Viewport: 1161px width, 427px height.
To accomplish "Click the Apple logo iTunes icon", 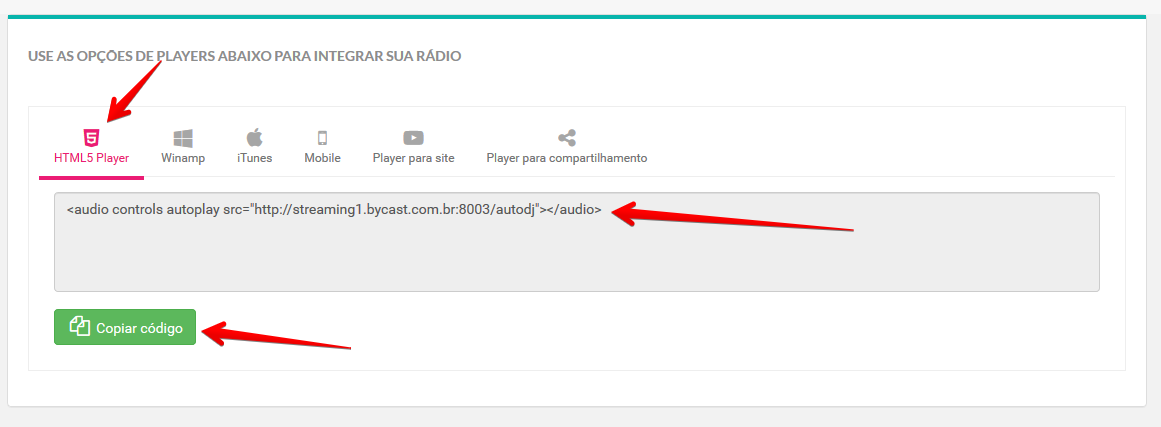I will (x=255, y=138).
